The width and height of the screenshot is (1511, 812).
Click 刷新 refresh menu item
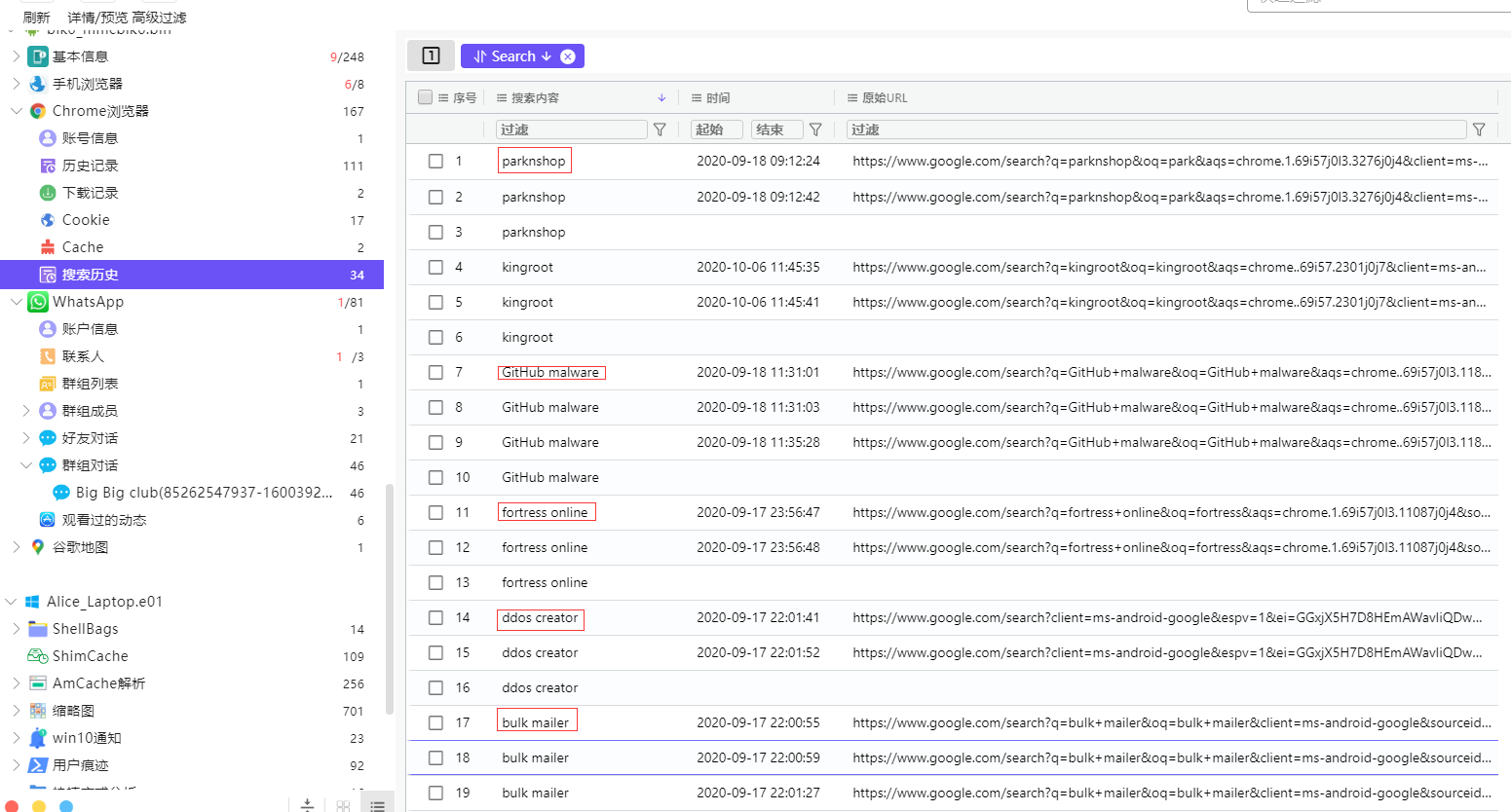pos(36,18)
